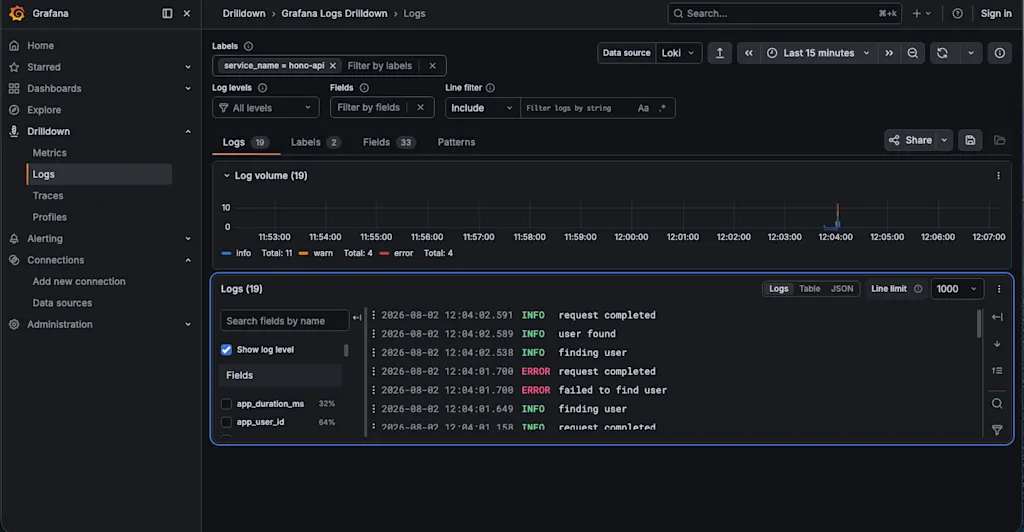Switch to the Labels tab
The width and height of the screenshot is (1024, 532).
coord(315,142)
